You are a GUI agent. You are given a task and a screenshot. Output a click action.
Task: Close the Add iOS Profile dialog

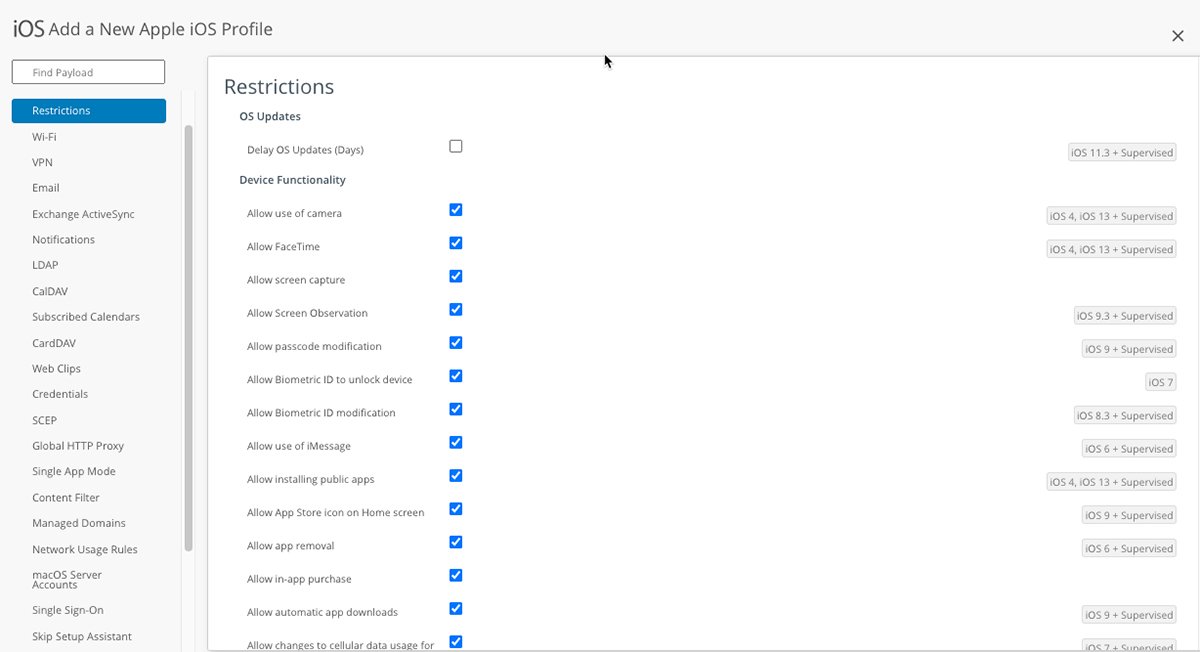click(x=1177, y=36)
